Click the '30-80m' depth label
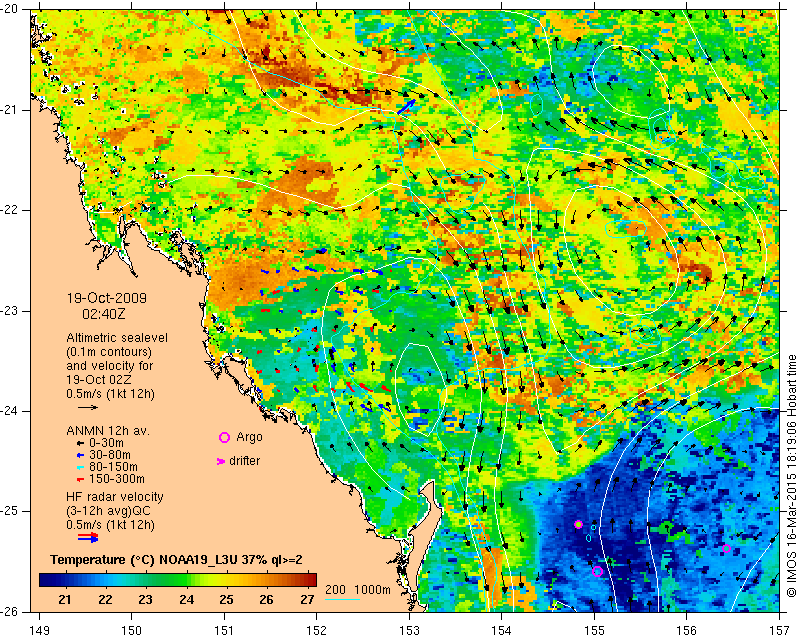Image resolution: width=800 pixels, height=640 pixels. coord(110,455)
